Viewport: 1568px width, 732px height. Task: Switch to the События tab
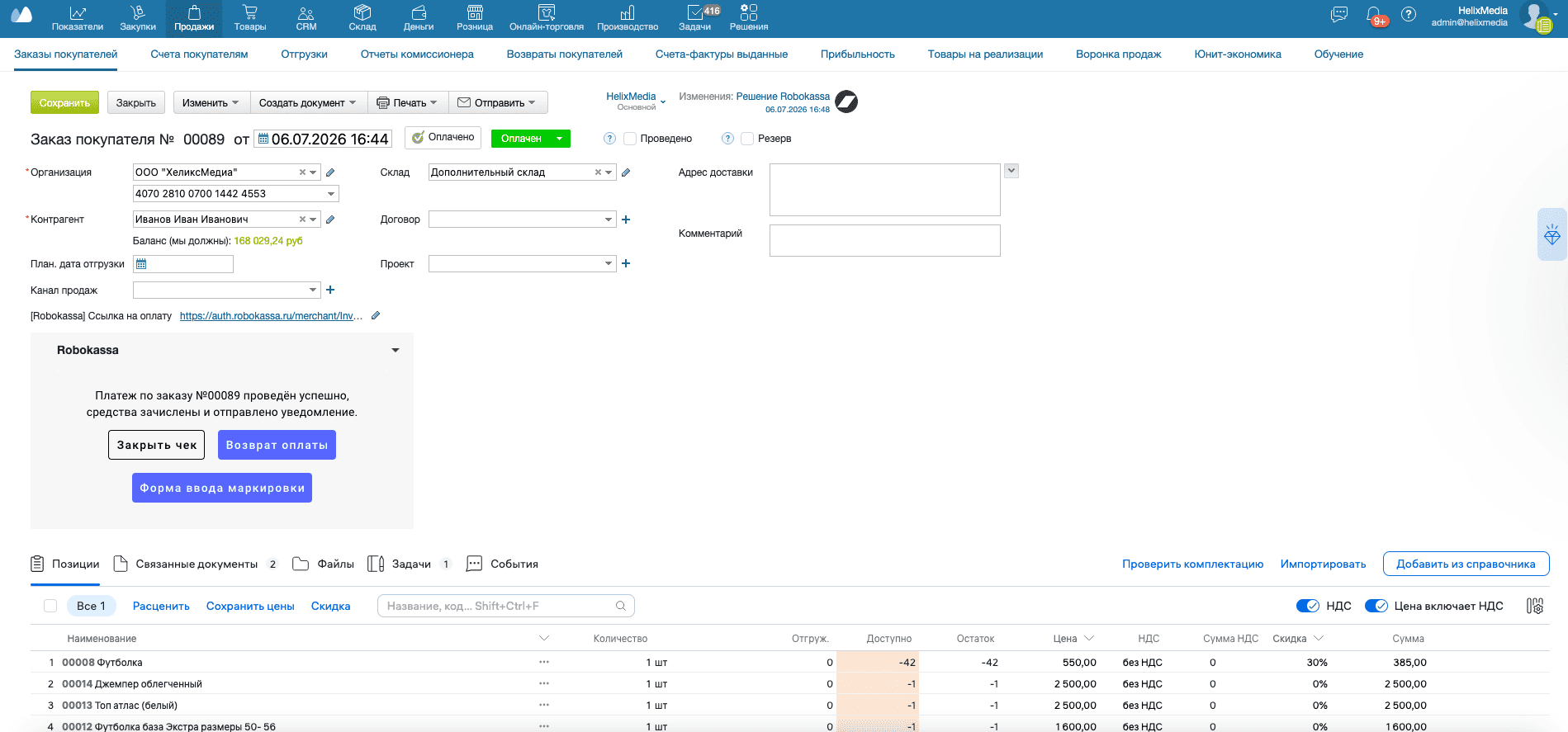click(503, 564)
